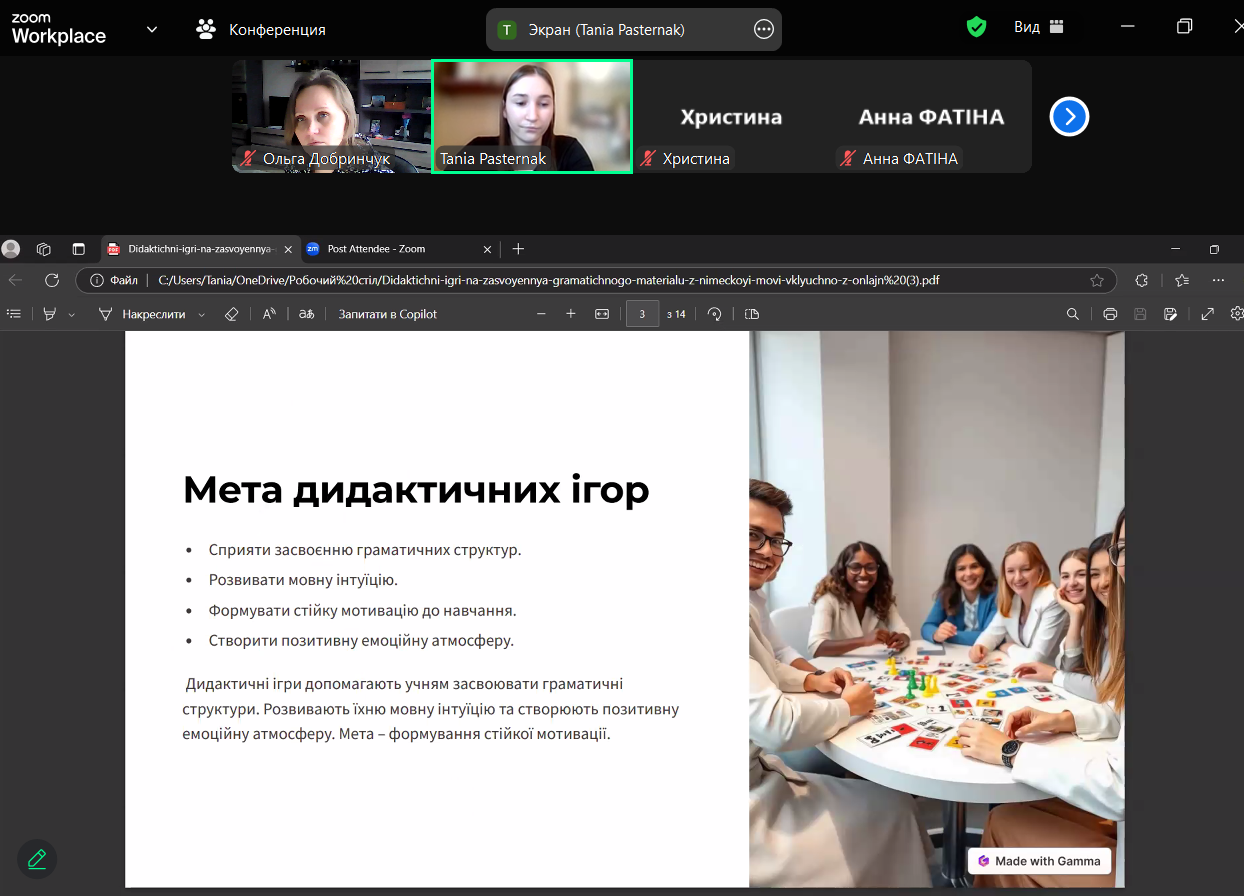Click the green encryption shield icon
The height and width of the screenshot is (896, 1244).
pos(977,27)
